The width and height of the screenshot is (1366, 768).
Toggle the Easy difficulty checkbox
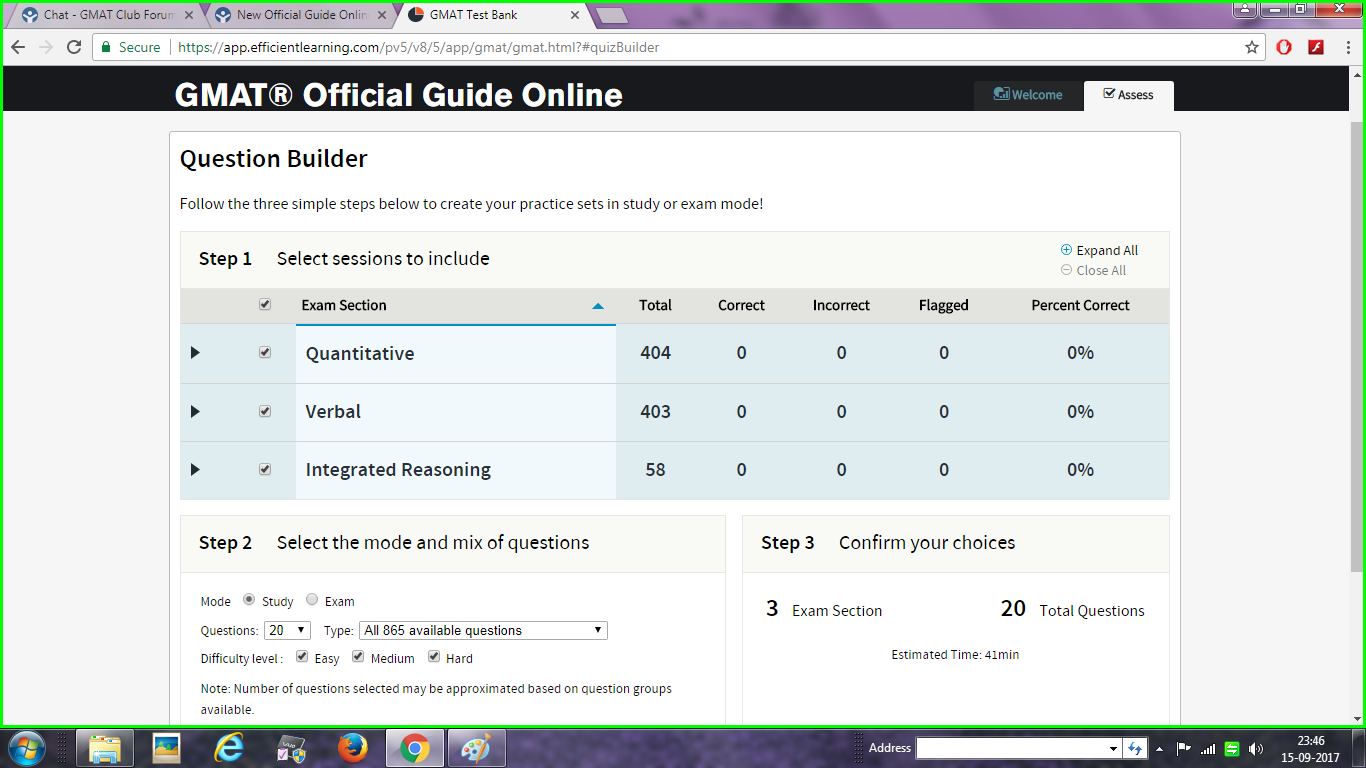coord(302,657)
